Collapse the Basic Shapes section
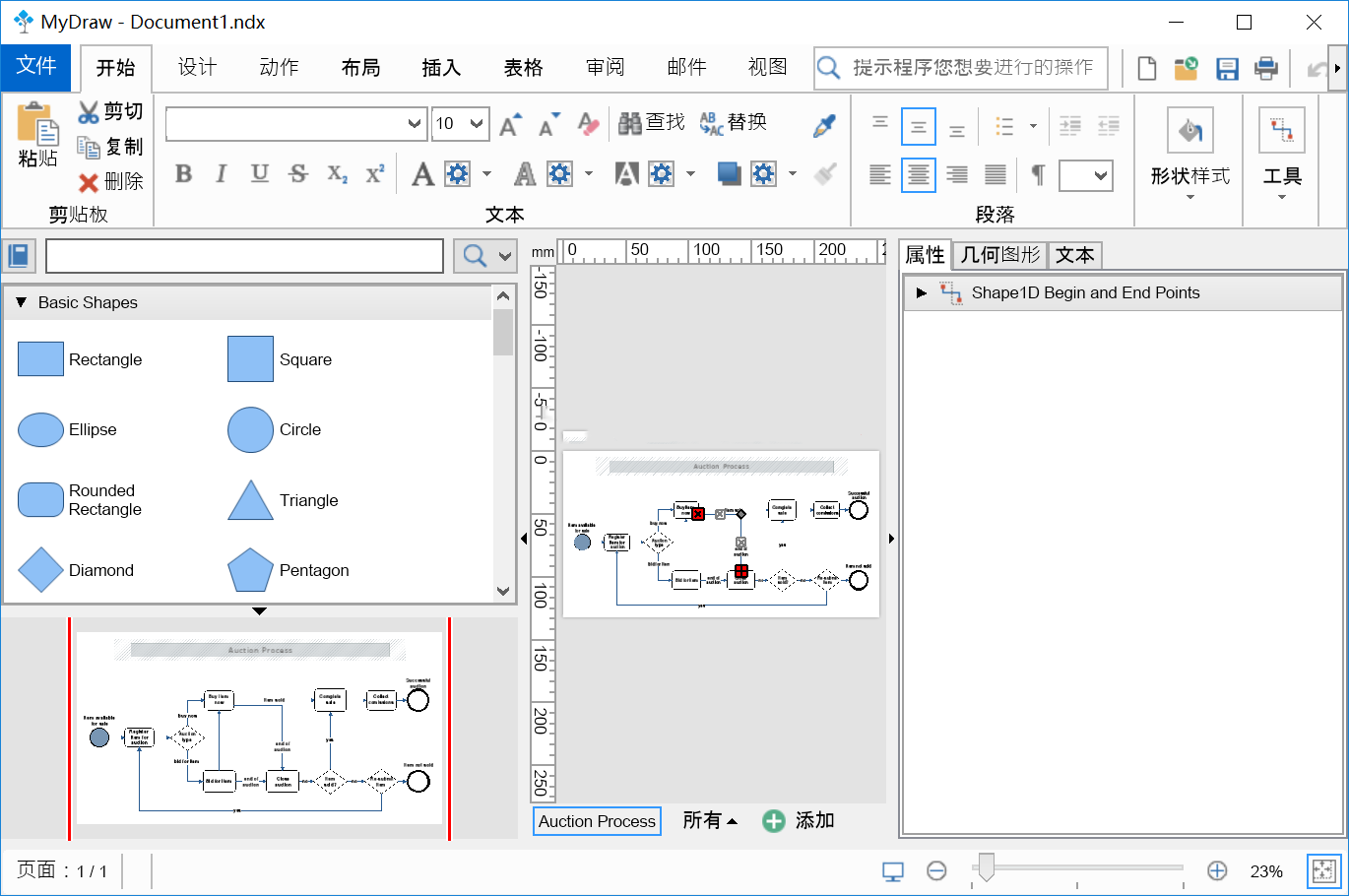Screen dimensions: 1349x896 point(21,302)
